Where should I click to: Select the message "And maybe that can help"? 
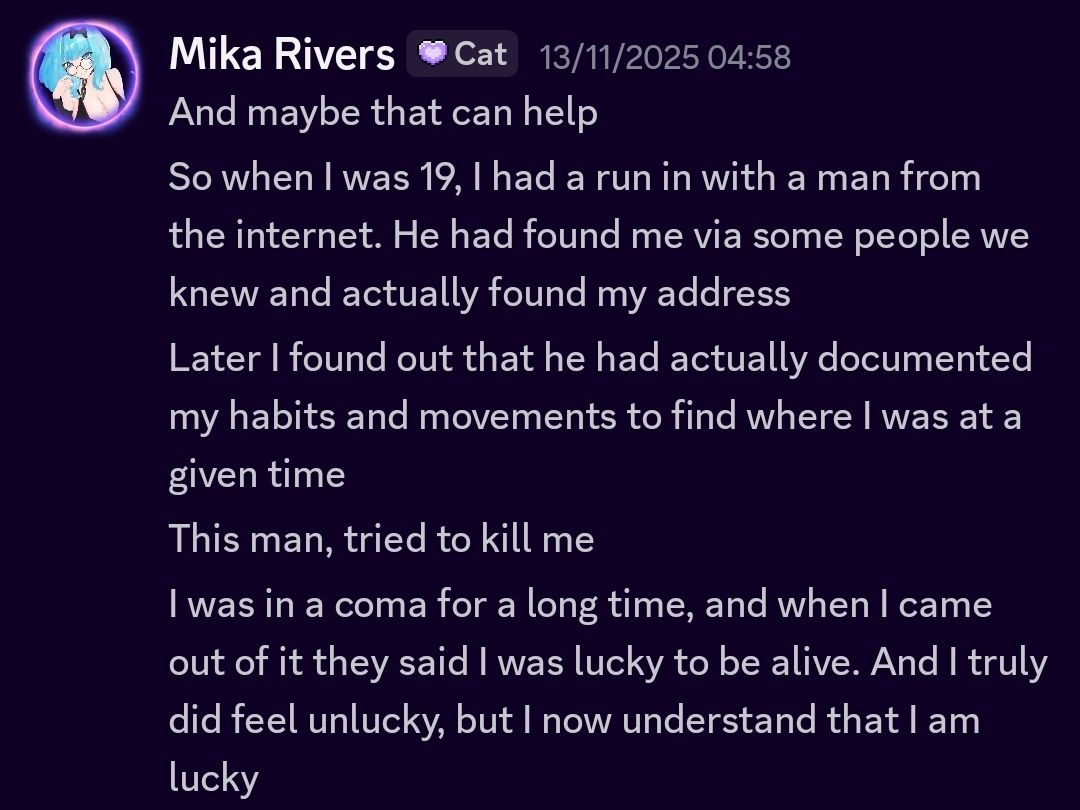click(x=383, y=112)
